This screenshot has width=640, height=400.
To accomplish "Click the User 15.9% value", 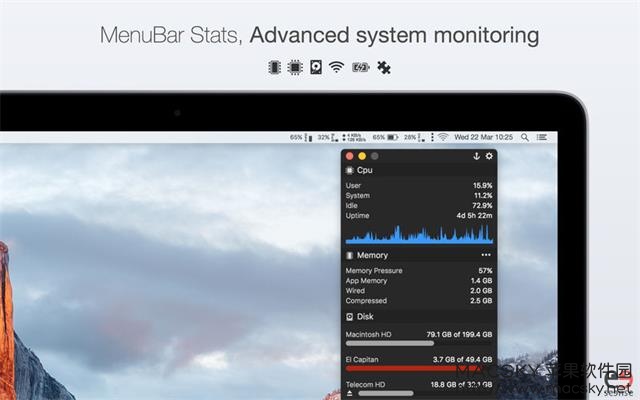I will [x=482, y=186].
